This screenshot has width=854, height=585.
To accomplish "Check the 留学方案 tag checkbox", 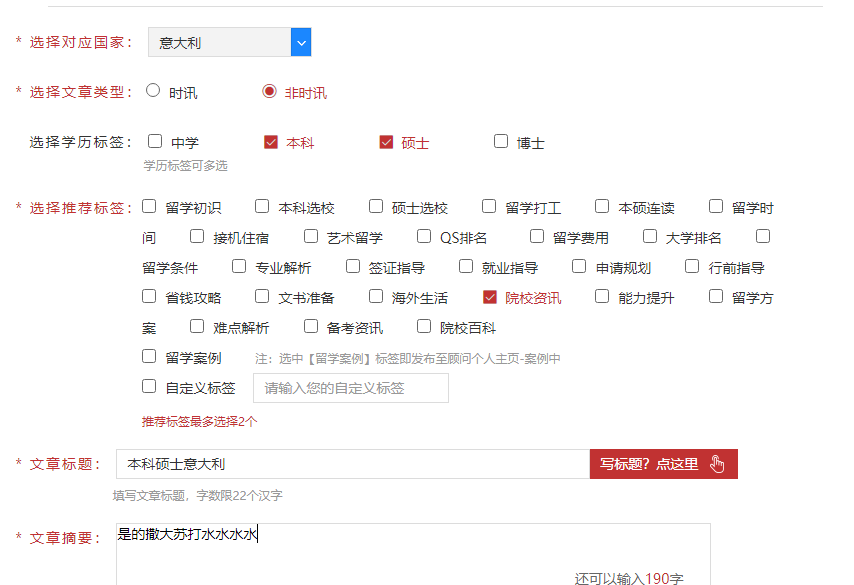I will pyautogui.click(x=716, y=296).
